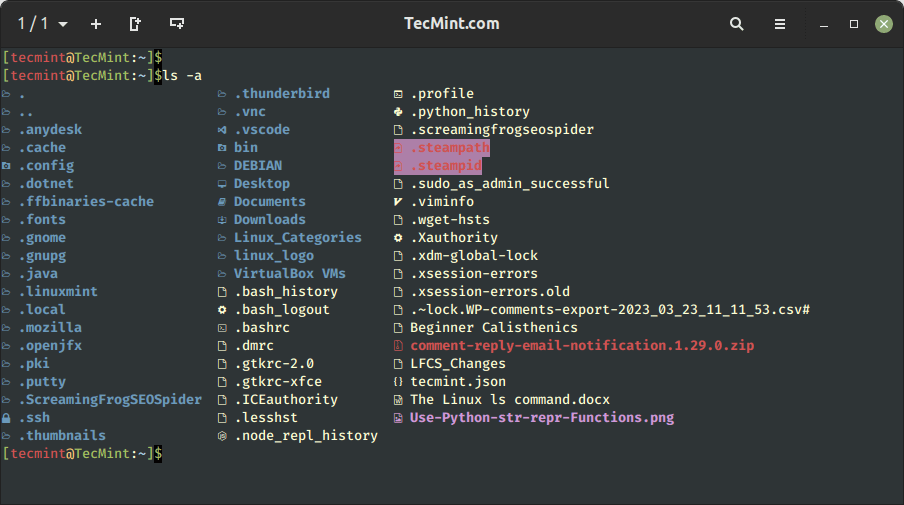The image size is (904, 505).
Task: Open the hamburger menu in header bar
Action: click(x=780, y=23)
